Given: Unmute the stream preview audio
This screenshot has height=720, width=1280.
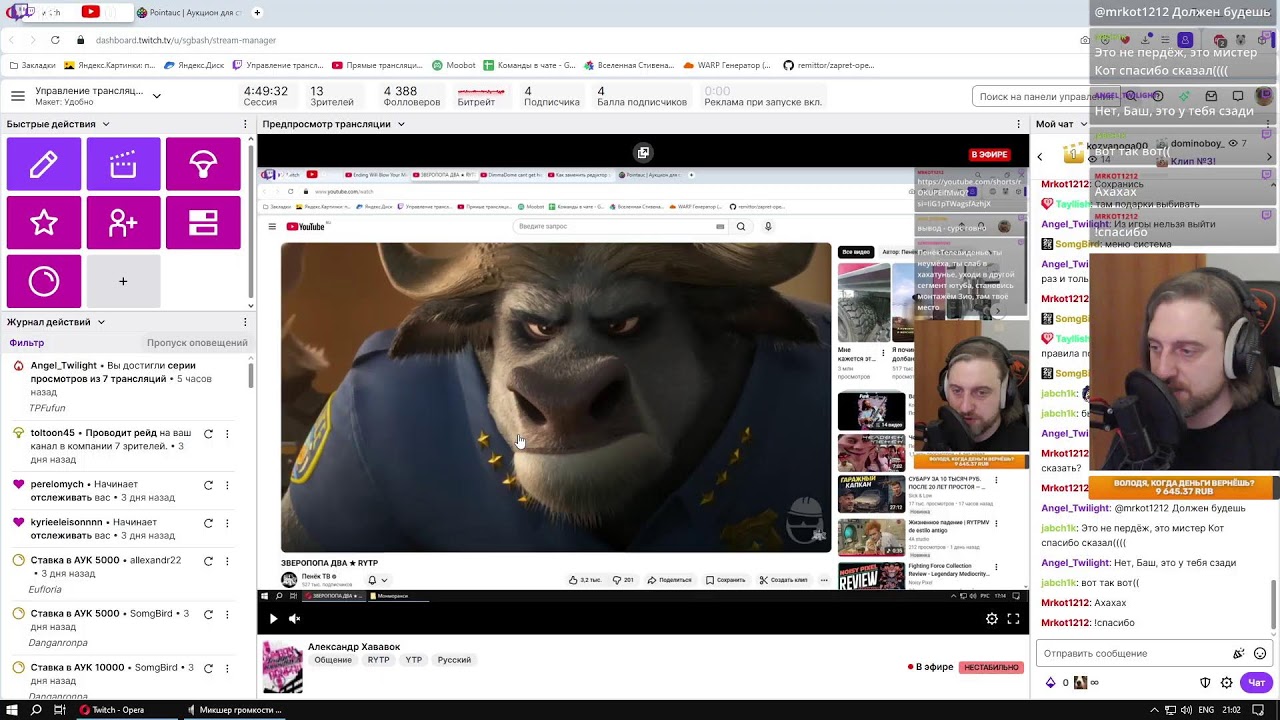Looking at the screenshot, I should pos(294,619).
